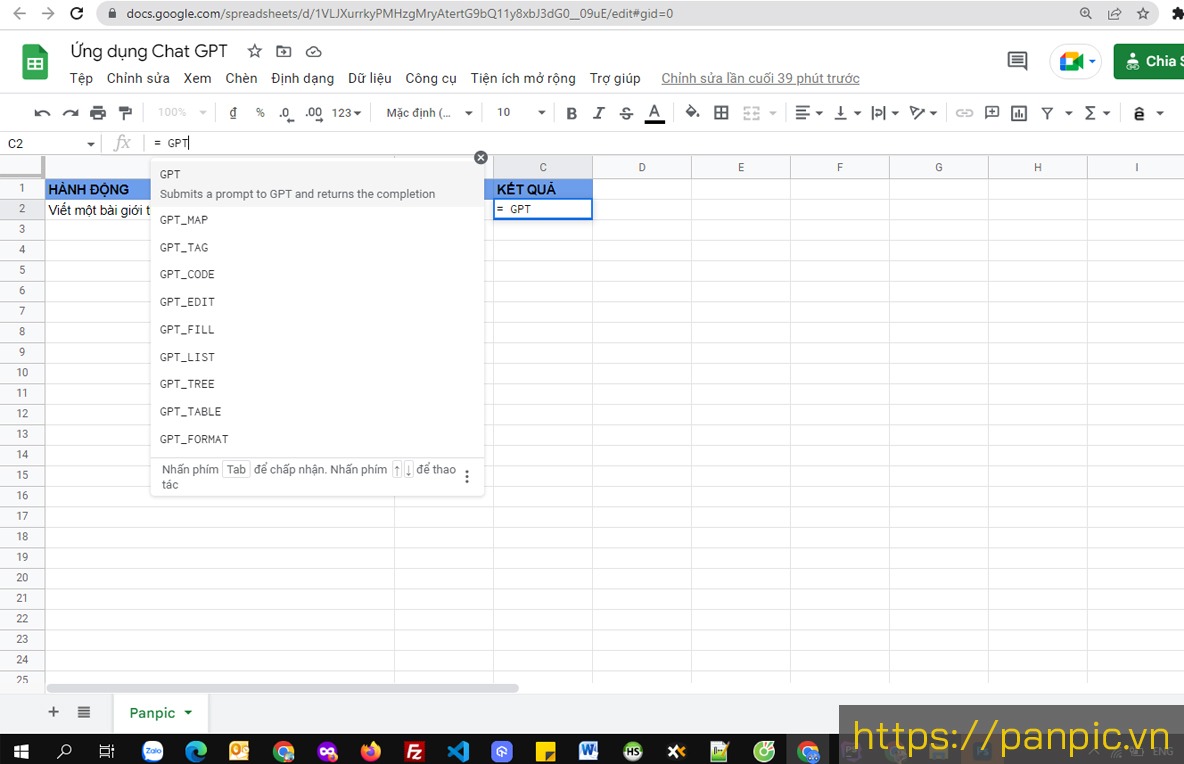The image size is (1184, 764).
Task: Format as currency with đ icon
Action: click(x=233, y=112)
